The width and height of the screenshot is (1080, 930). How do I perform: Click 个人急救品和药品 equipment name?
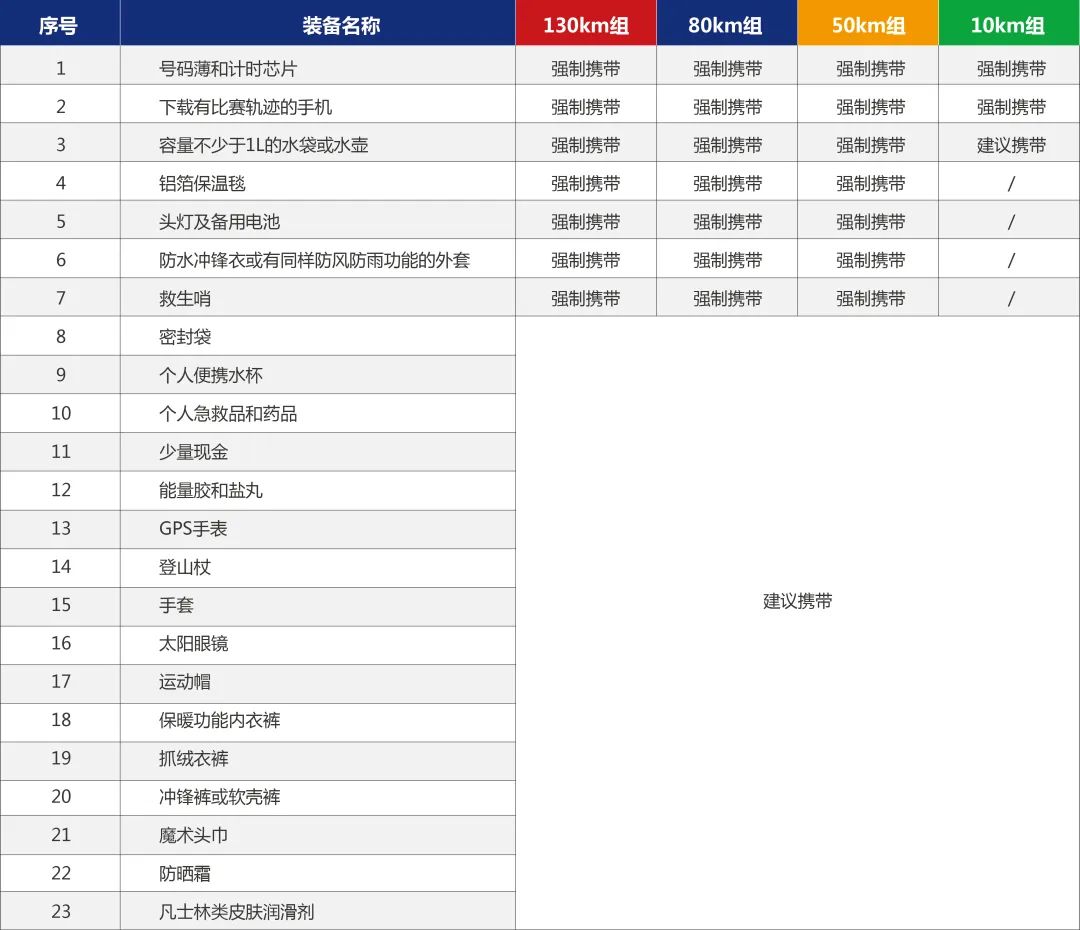click(228, 413)
